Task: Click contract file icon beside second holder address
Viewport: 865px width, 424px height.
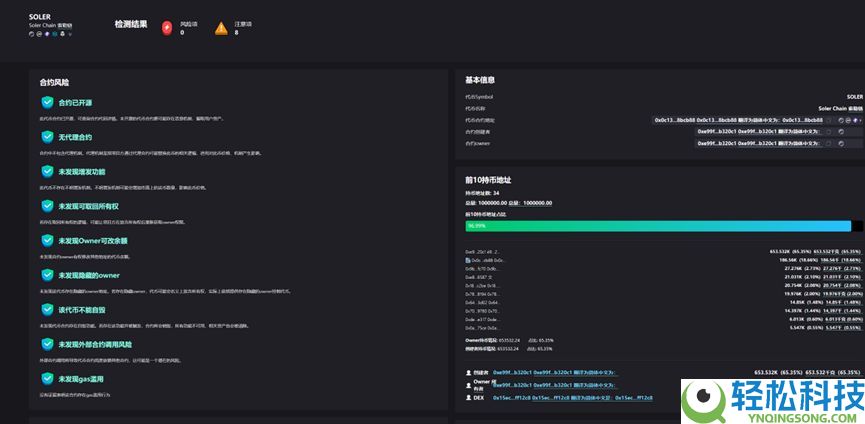Action: tap(468, 260)
